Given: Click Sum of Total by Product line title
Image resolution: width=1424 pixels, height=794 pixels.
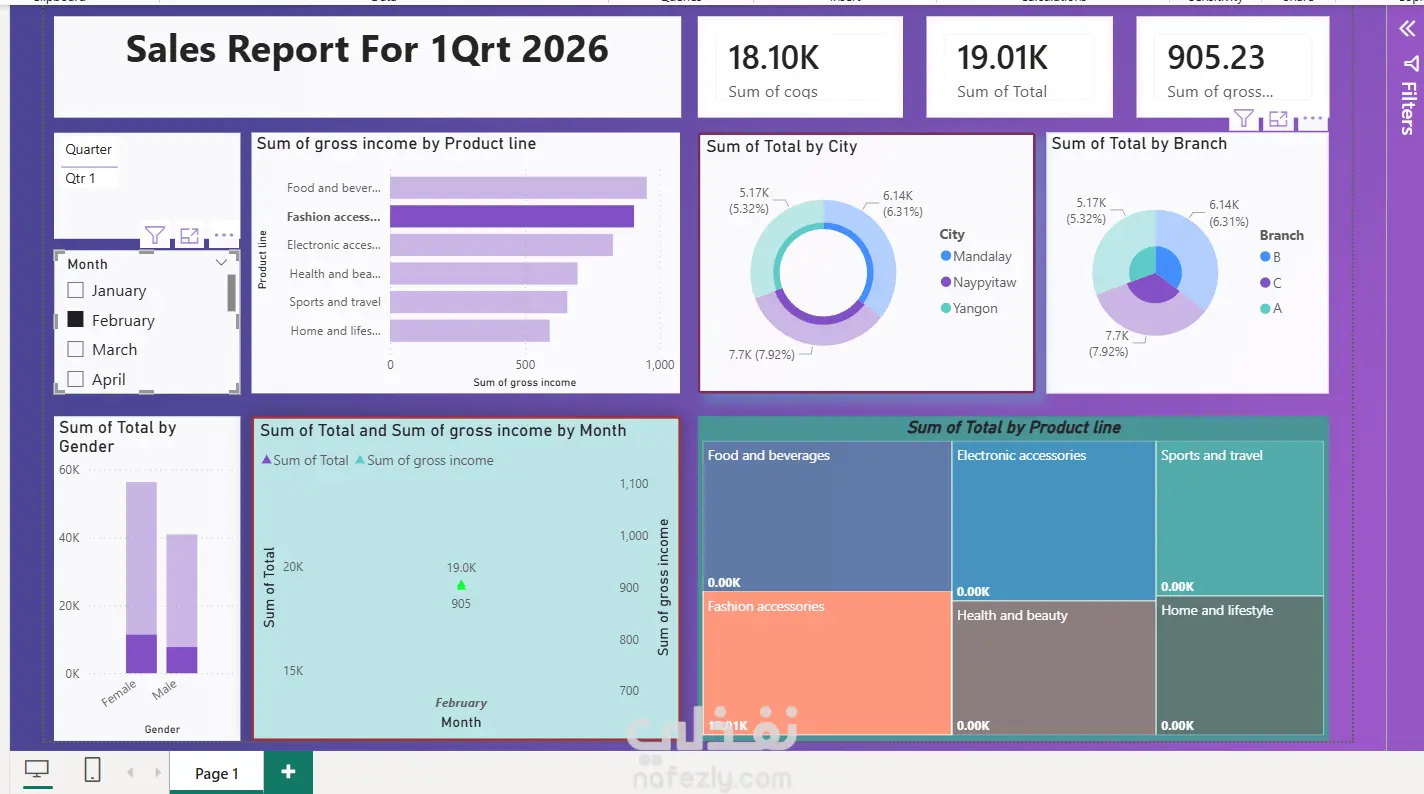Looking at the screenshot, I should 1014,428.
